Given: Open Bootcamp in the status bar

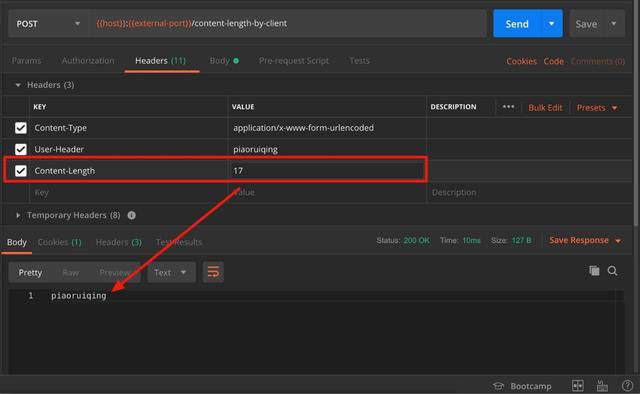Looking at the screenshot, I should click(522, 386).
